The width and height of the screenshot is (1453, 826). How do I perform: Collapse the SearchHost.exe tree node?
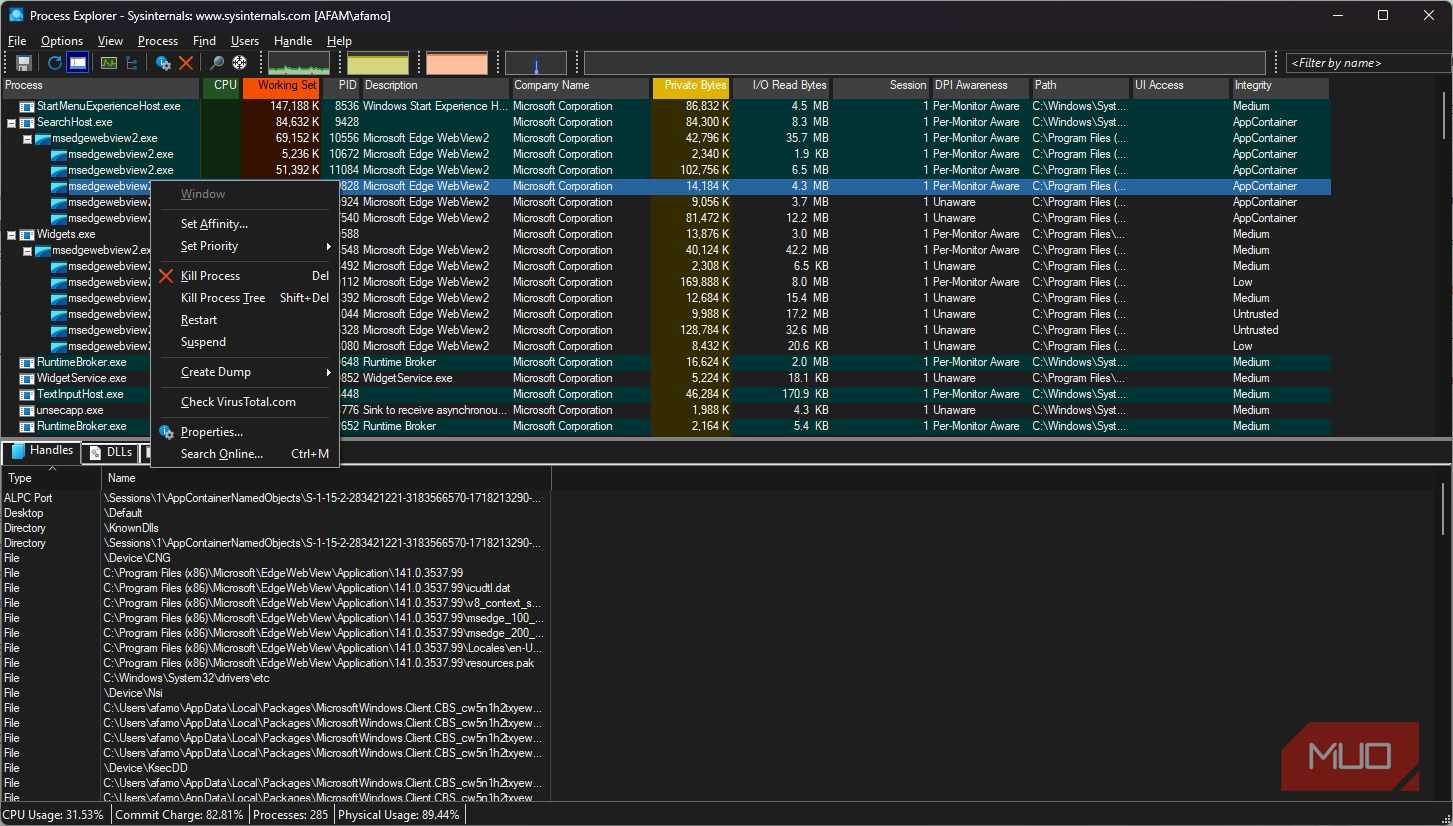click(11, 122)
